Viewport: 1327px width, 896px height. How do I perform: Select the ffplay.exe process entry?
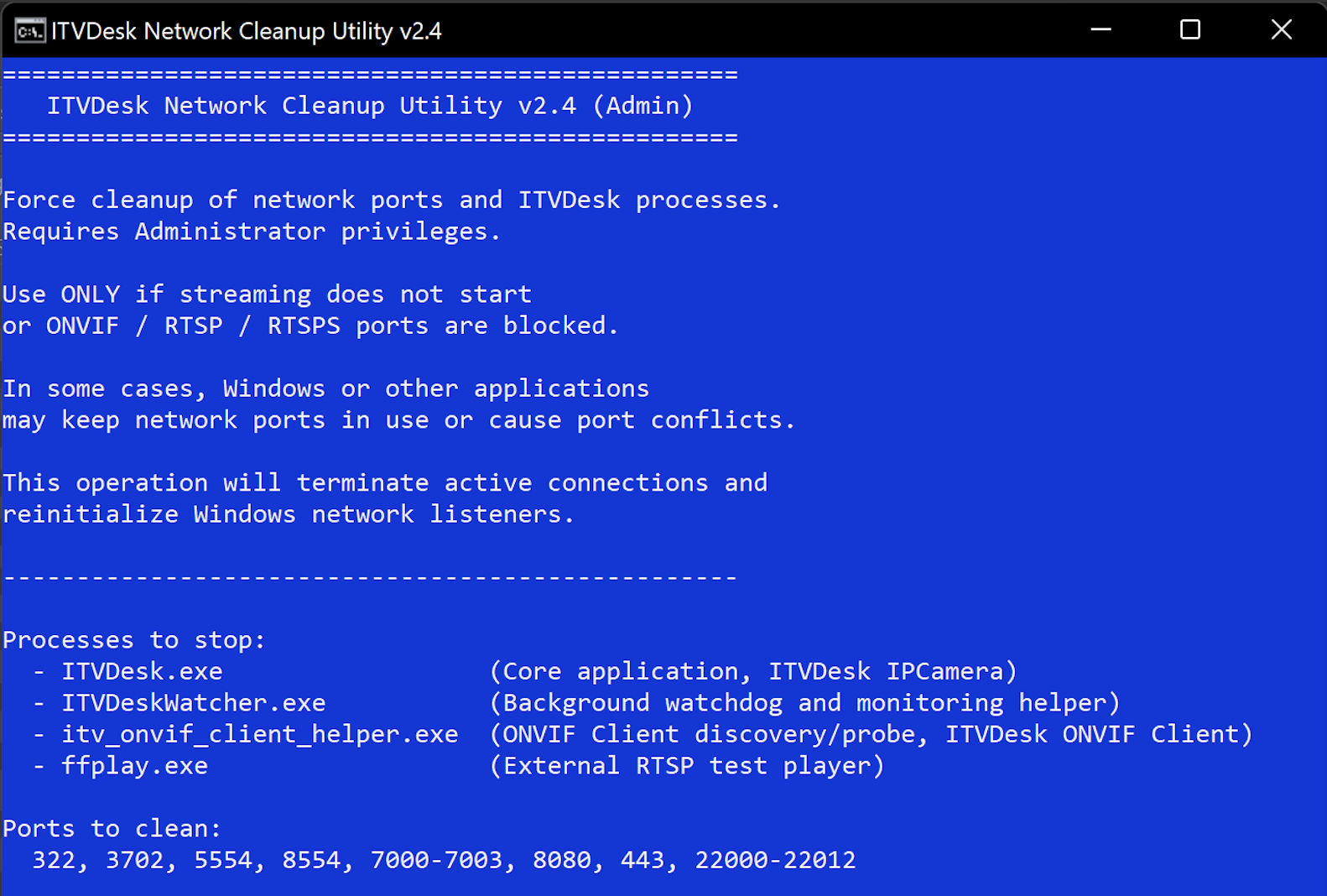(134, 766)
